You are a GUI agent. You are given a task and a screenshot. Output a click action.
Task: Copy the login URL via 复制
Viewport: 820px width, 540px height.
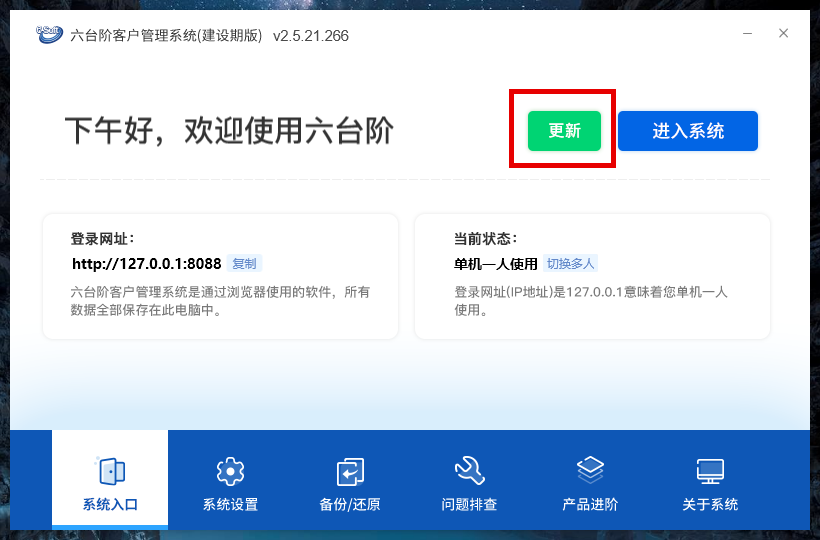tap(244, 263)
